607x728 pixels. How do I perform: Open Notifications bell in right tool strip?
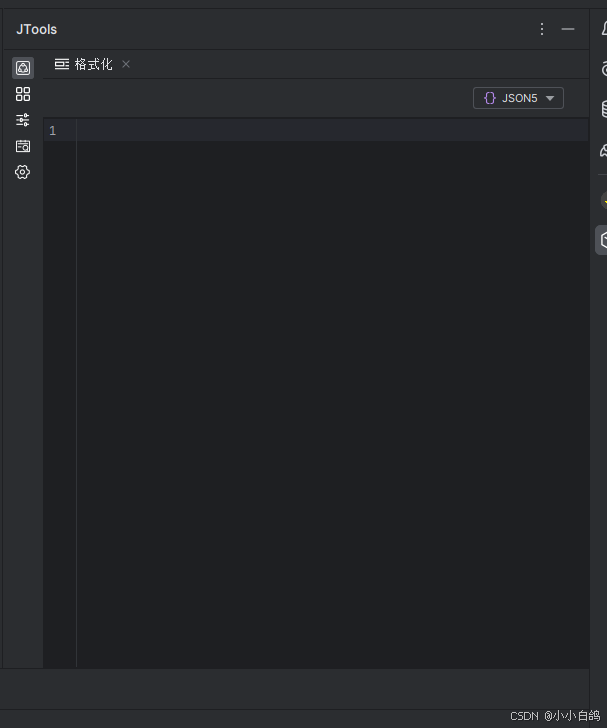[604, 29]
